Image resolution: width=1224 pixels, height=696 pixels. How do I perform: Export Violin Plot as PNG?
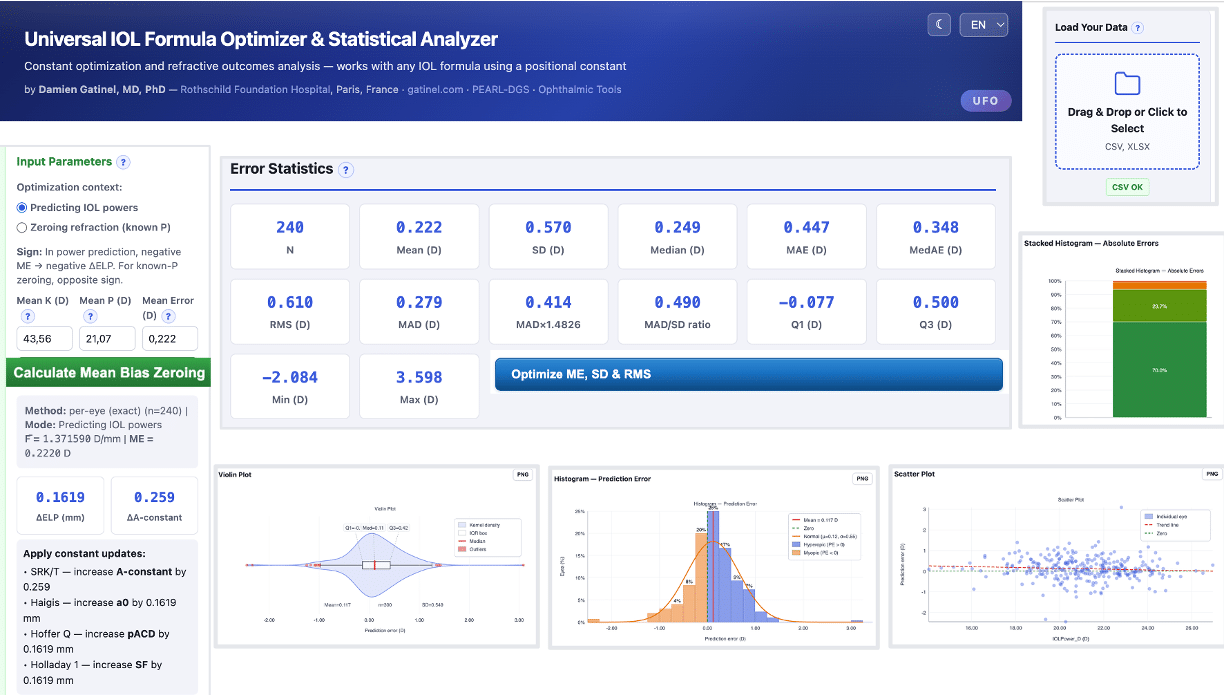pos(524,475)
